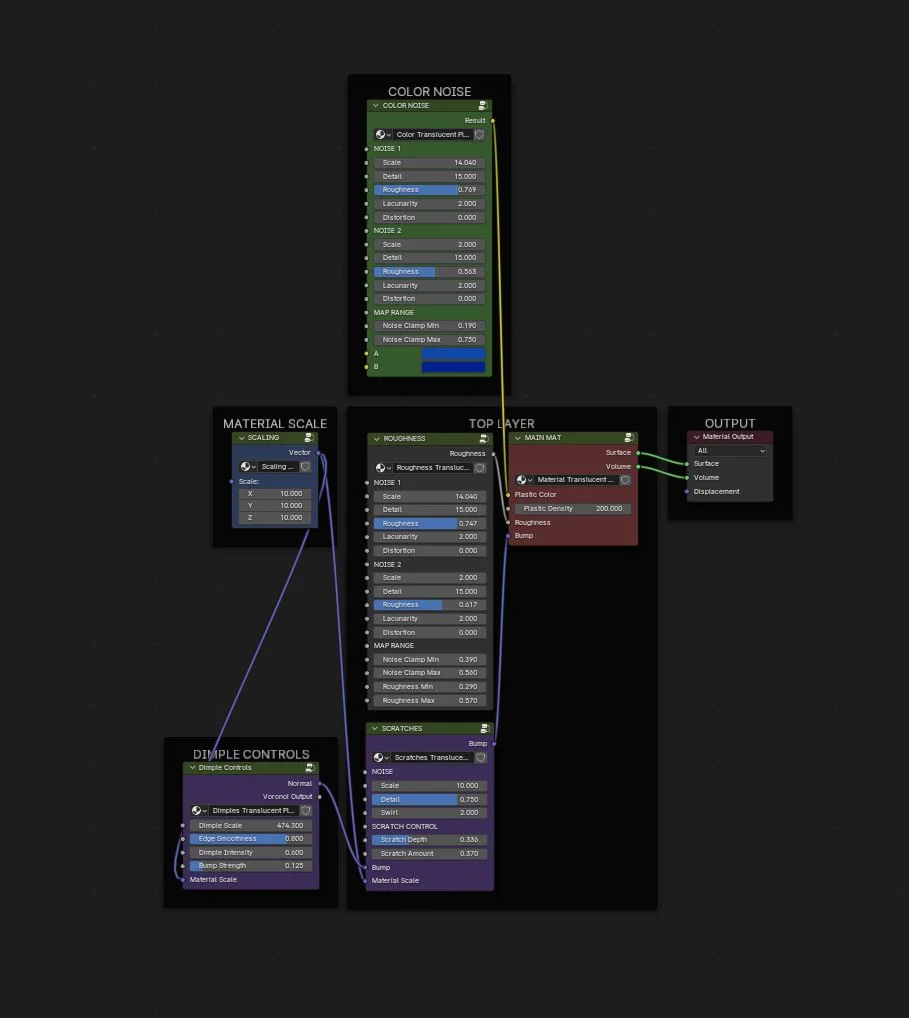Click the Plastic Density value field in MAIN MAT
The width and height of the screenshot is (909, 1018).
tap(572, 508)
